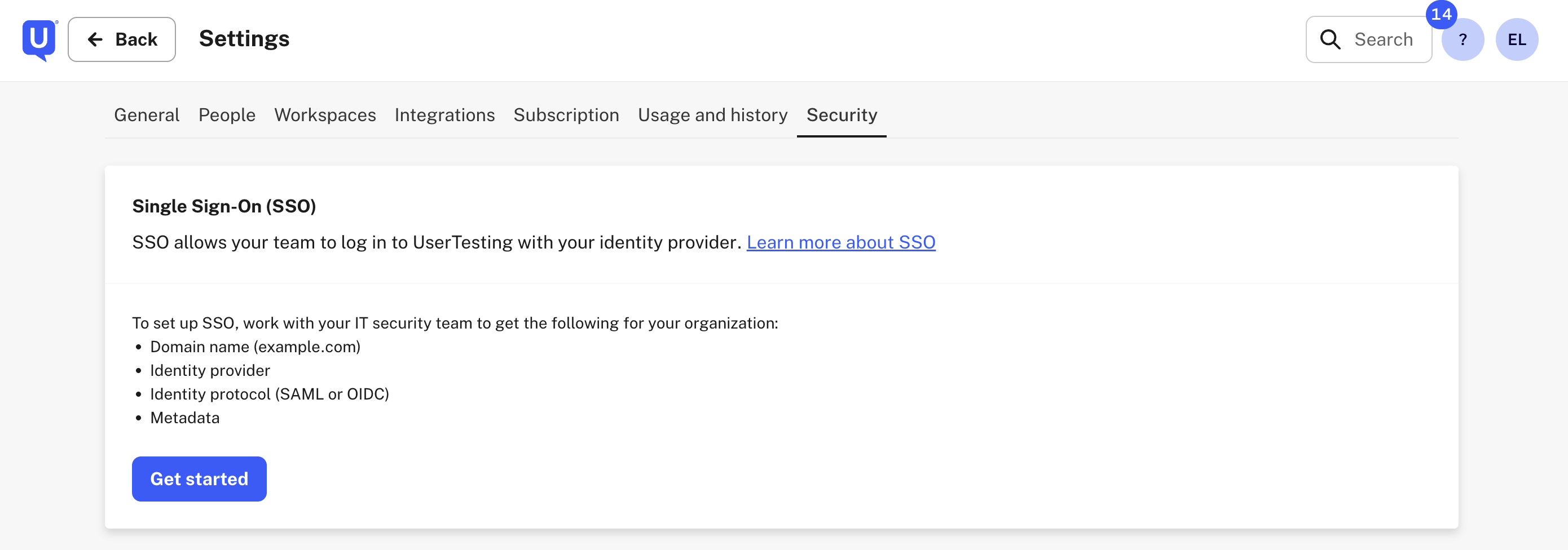Click the magnifying glass search icon
Screen dimensions: 1568x550
click(1330, 39)
